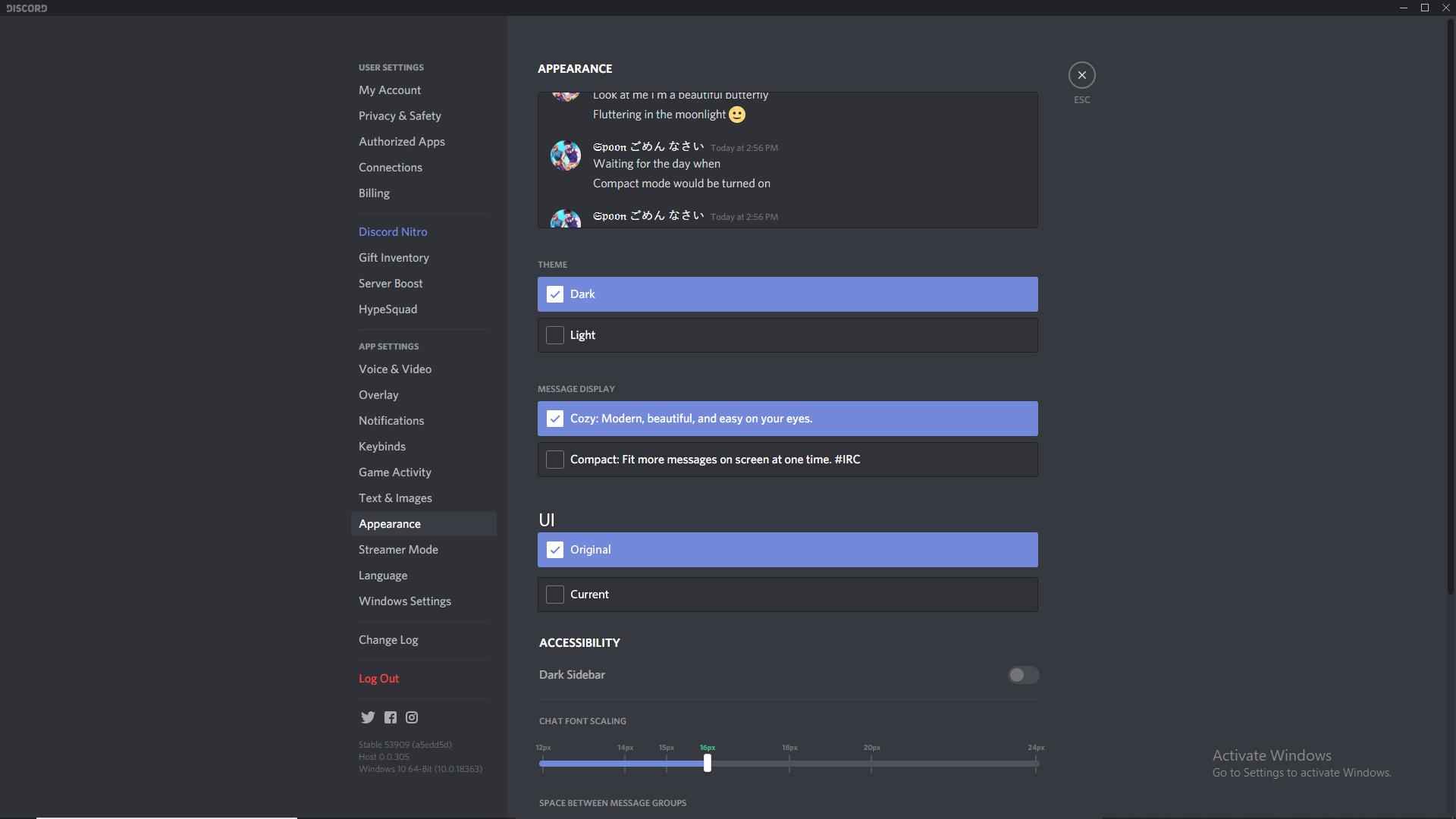Toggle the Dark Sidebar switch
Screen dimensions: 1456x819
[1023, 675]
